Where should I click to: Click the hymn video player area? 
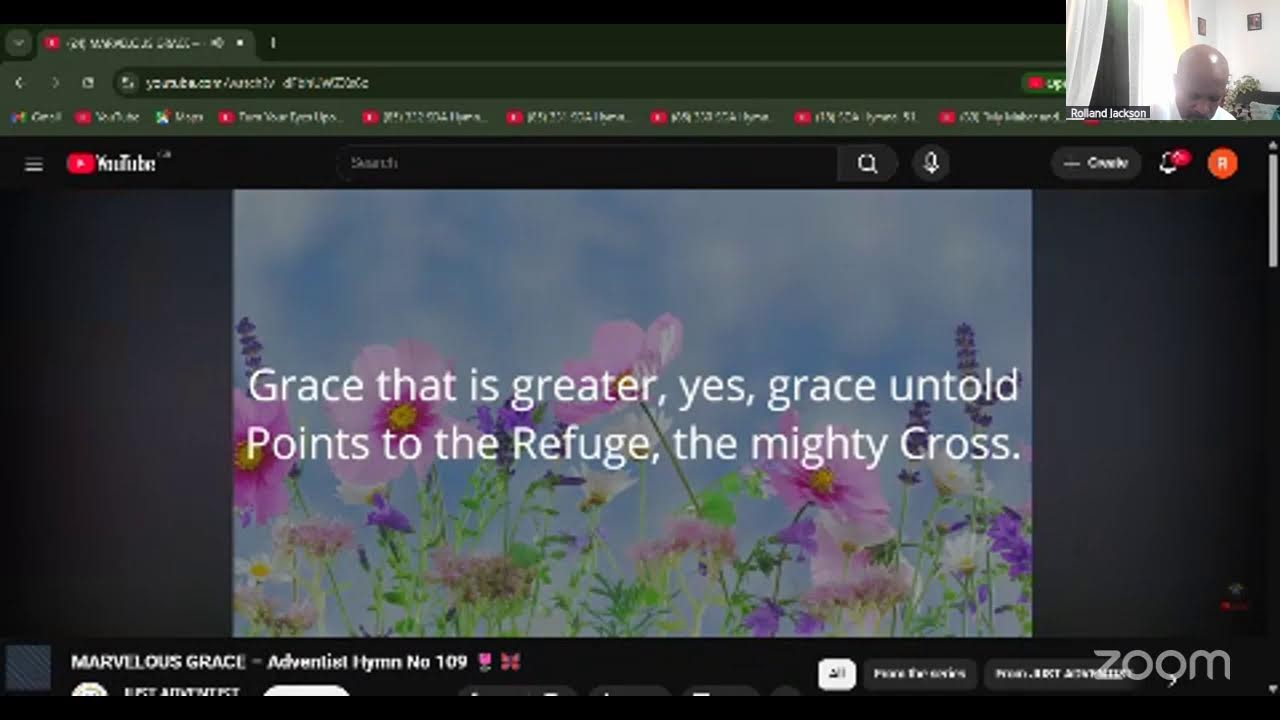(632, 413)
